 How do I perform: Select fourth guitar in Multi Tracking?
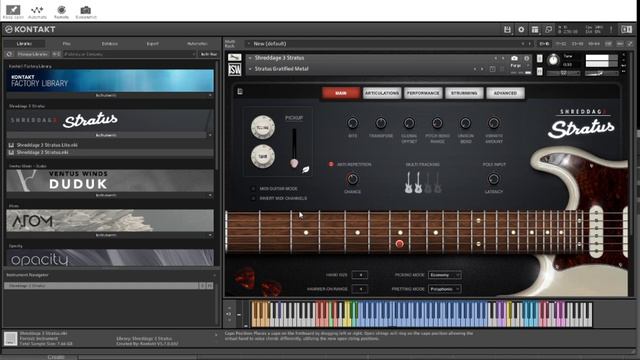438,182
